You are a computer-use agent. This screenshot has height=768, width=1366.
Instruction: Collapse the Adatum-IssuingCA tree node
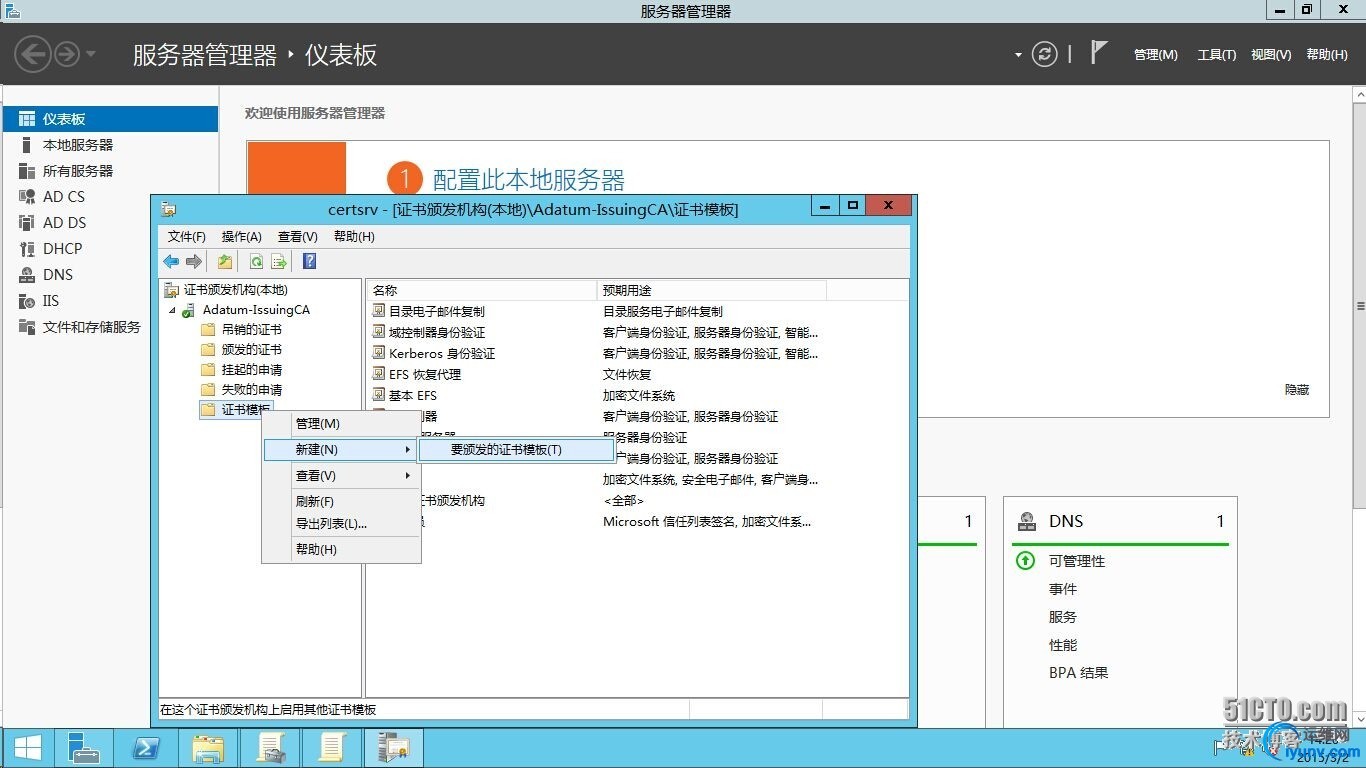(x=171, y=310)
